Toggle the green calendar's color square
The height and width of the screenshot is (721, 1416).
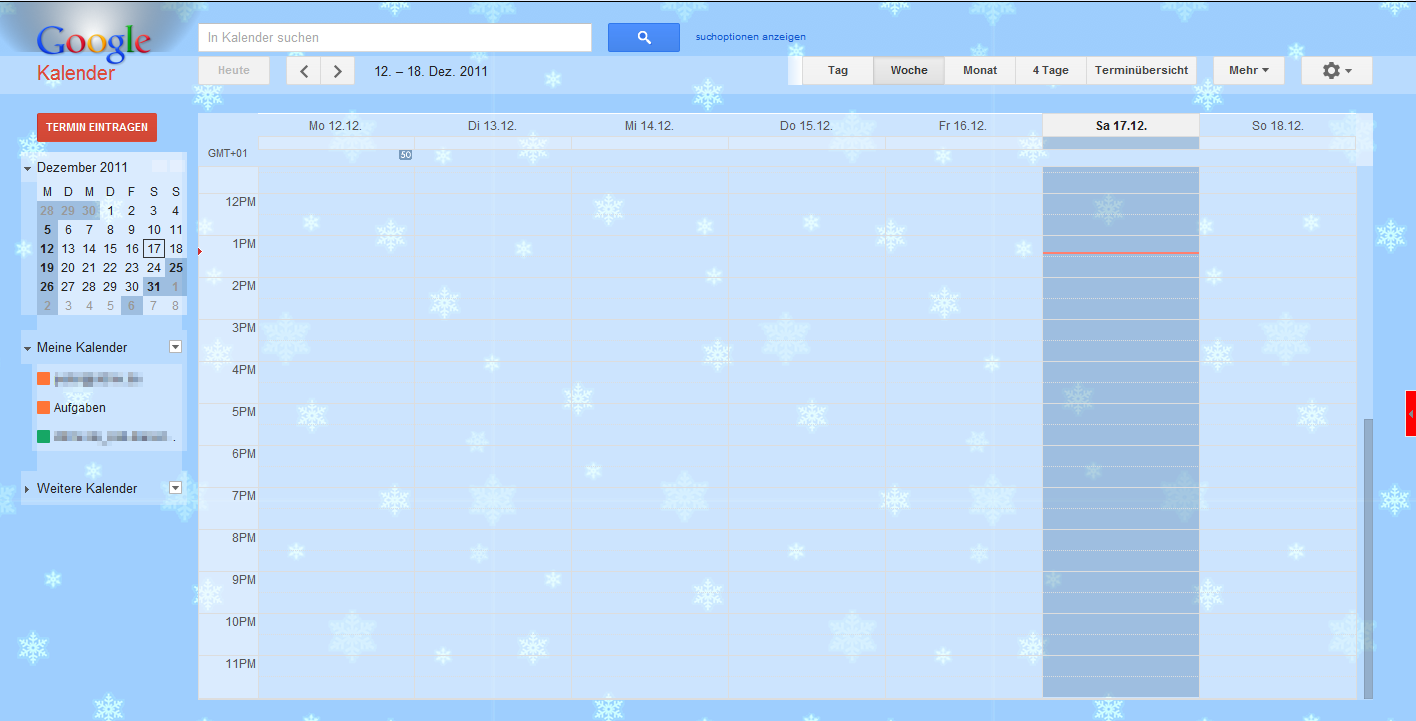tap(43, 436)
